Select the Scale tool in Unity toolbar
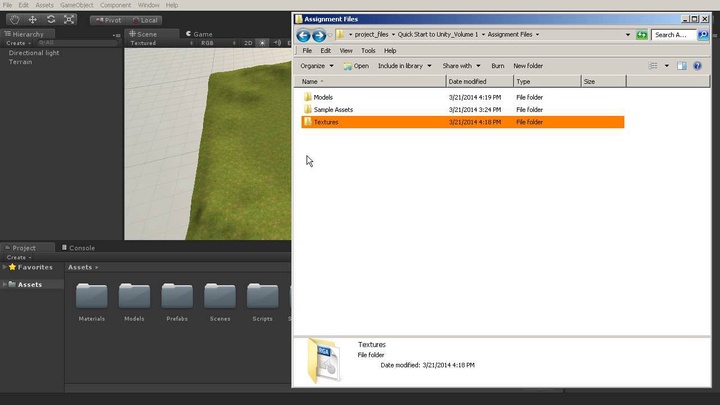 click(69, 20)
